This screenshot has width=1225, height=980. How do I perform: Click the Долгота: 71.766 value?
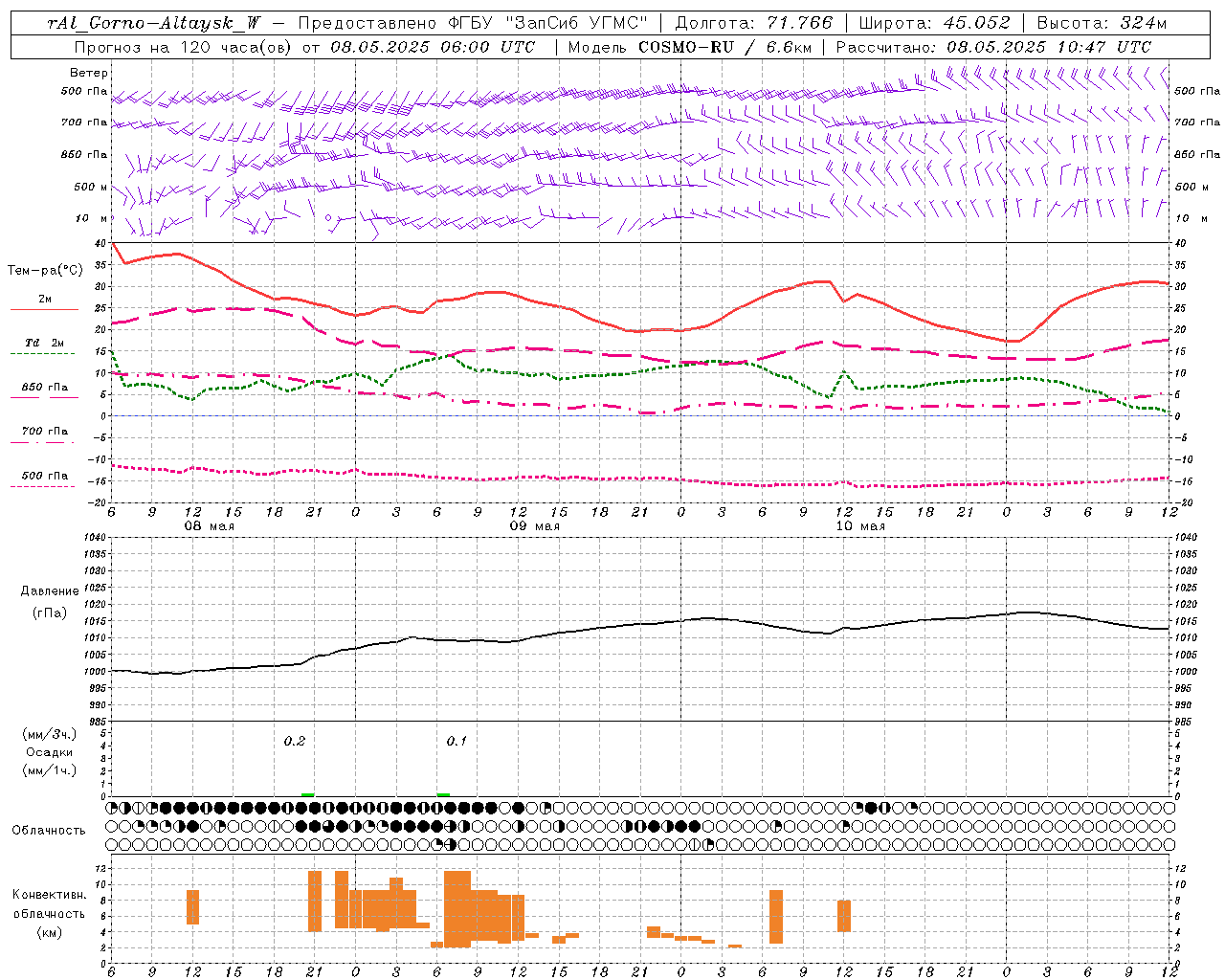pos(754,23)
